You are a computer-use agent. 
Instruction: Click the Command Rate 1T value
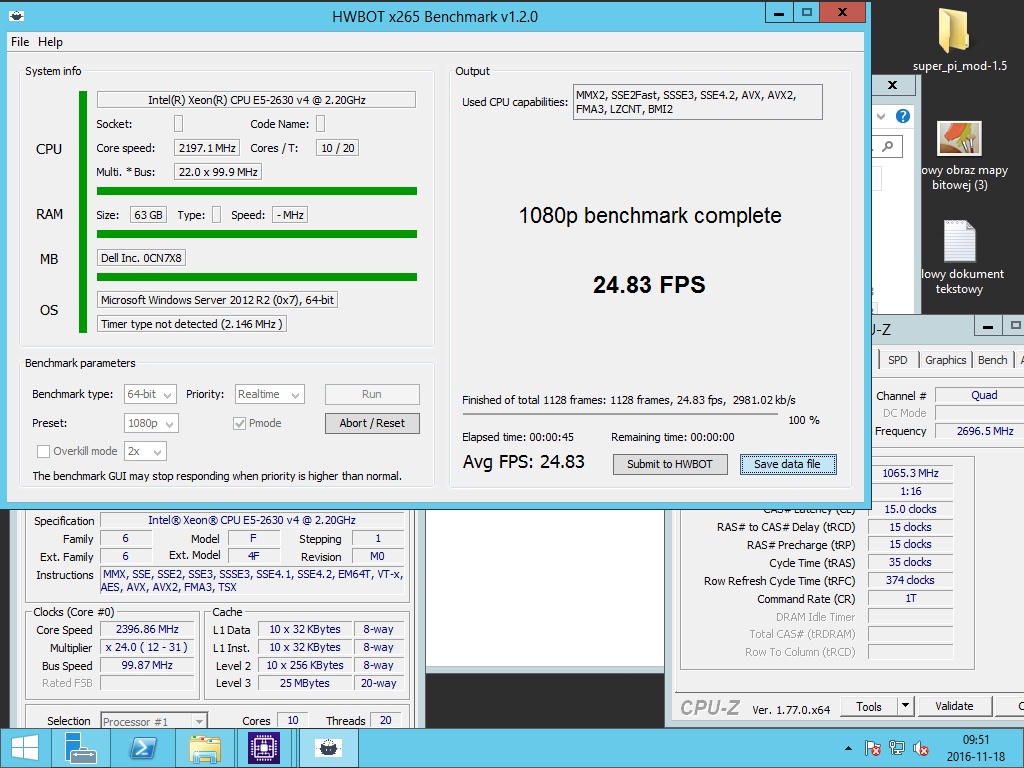[910, 598]
